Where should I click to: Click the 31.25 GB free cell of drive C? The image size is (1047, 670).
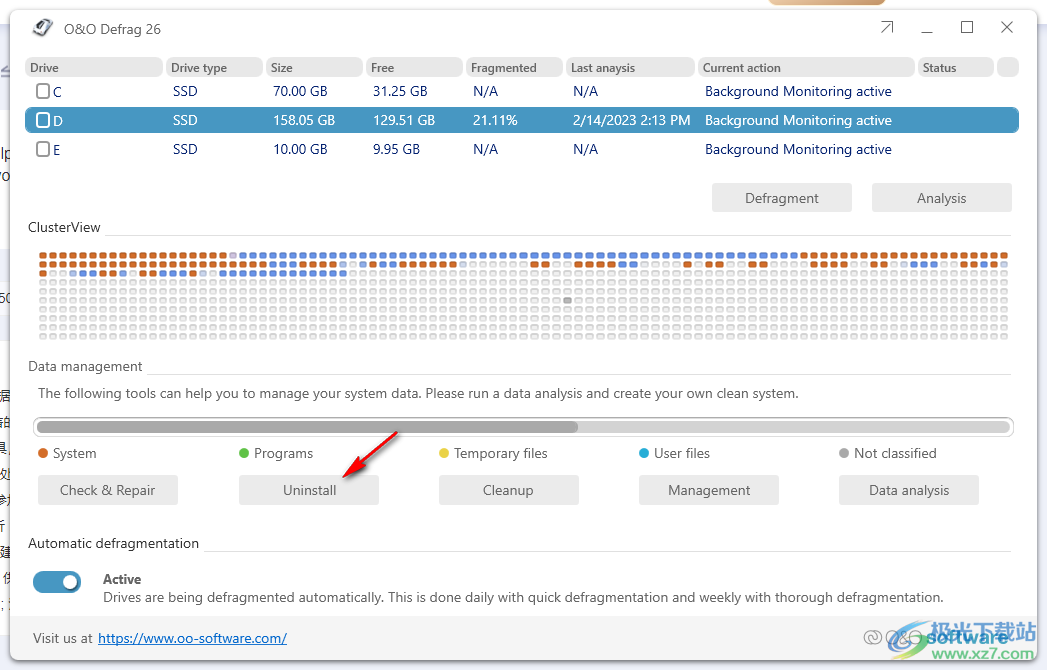point(400,91)
